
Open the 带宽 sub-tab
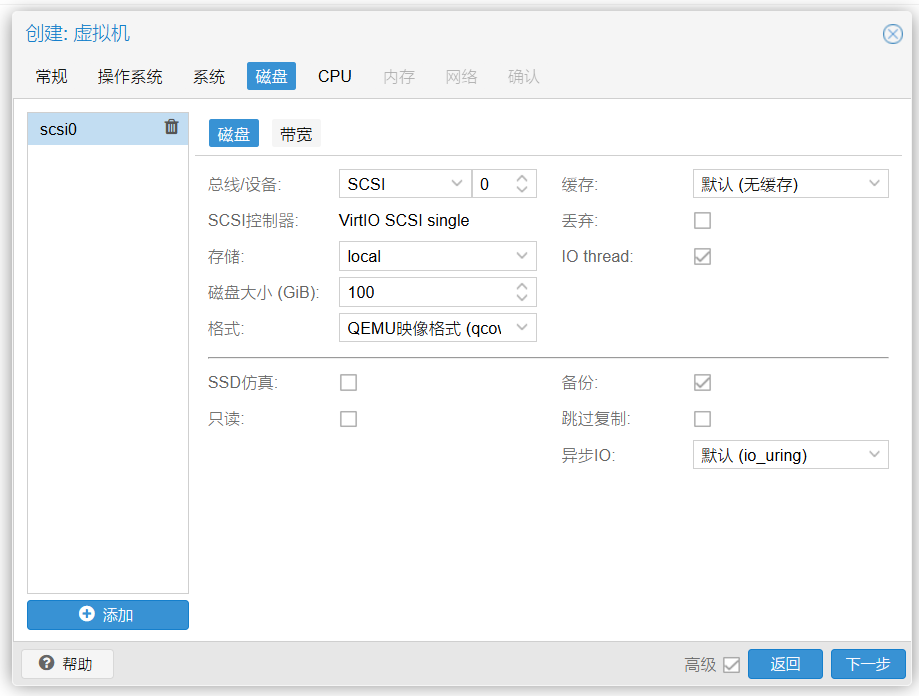coord(296,134)
